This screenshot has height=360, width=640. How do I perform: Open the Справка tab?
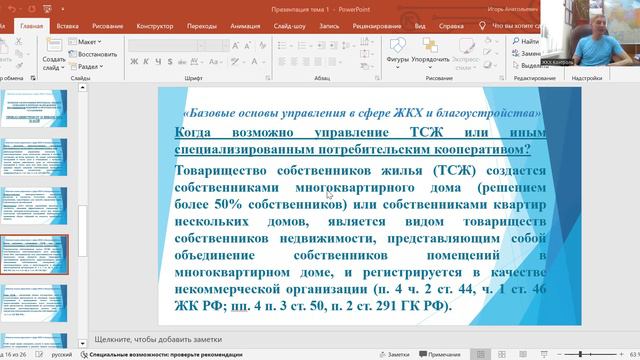pyautogui.click(x=451, y=26)
